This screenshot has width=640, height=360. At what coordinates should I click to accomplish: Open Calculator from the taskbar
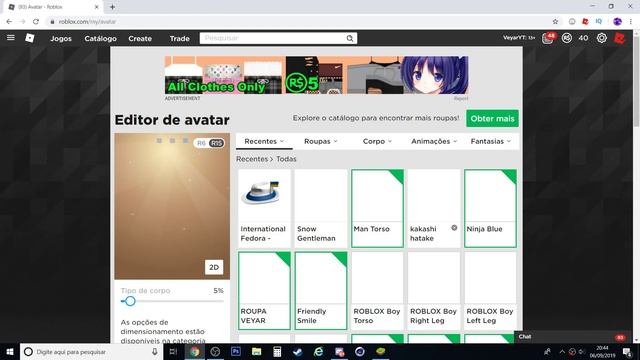point(277,351)
